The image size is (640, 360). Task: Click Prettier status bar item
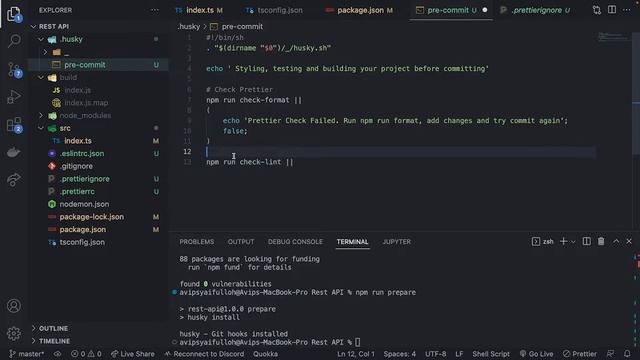point(580,354)
